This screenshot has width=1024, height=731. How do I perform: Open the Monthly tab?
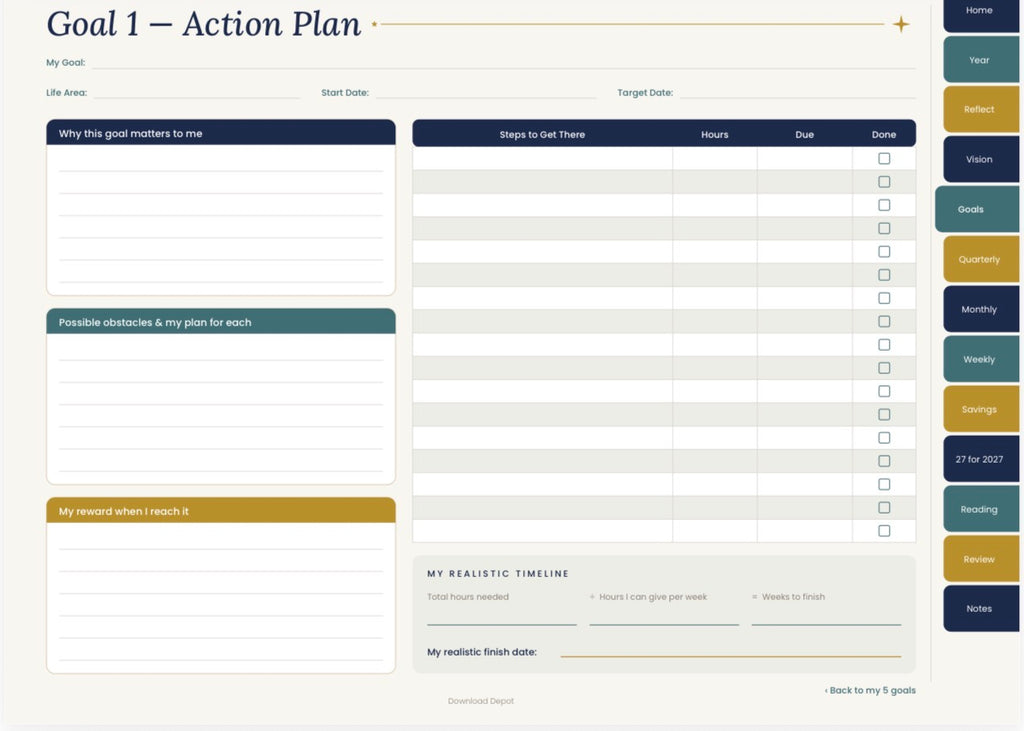tap(980, 309)
